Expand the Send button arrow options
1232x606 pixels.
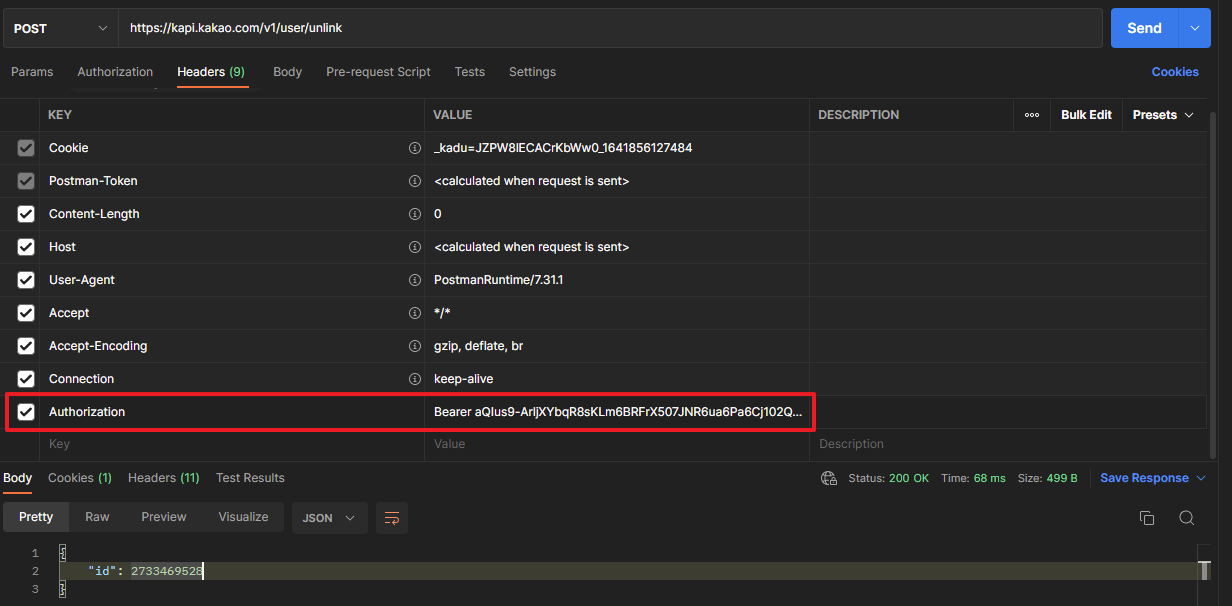pyautogui.click(x=1195, y=28)
